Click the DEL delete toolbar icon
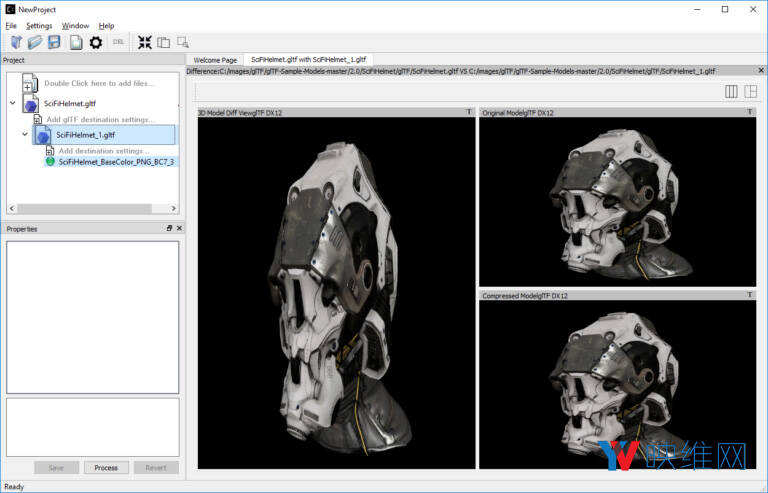768x493 pixels. coord(118,42)
